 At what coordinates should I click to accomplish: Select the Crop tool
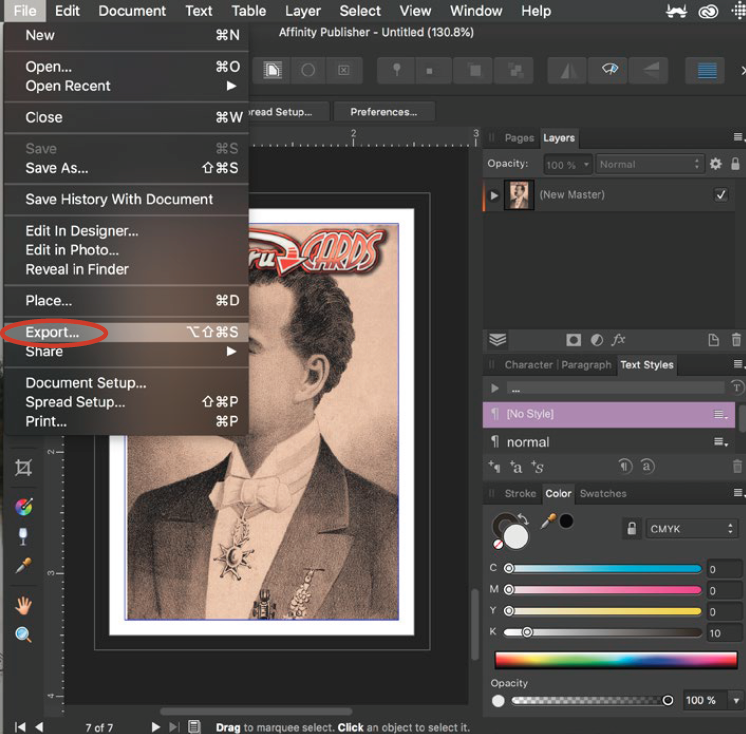point(23,468)
